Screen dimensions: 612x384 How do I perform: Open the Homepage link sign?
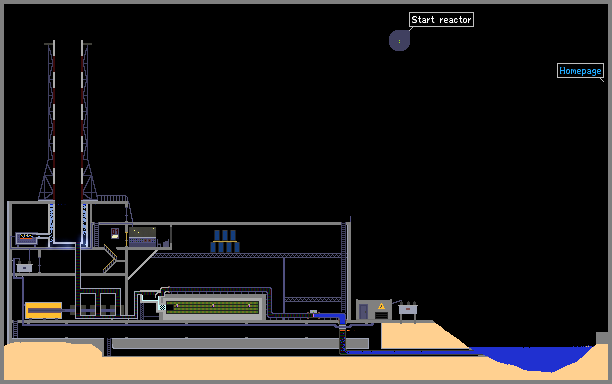[580, 71]
